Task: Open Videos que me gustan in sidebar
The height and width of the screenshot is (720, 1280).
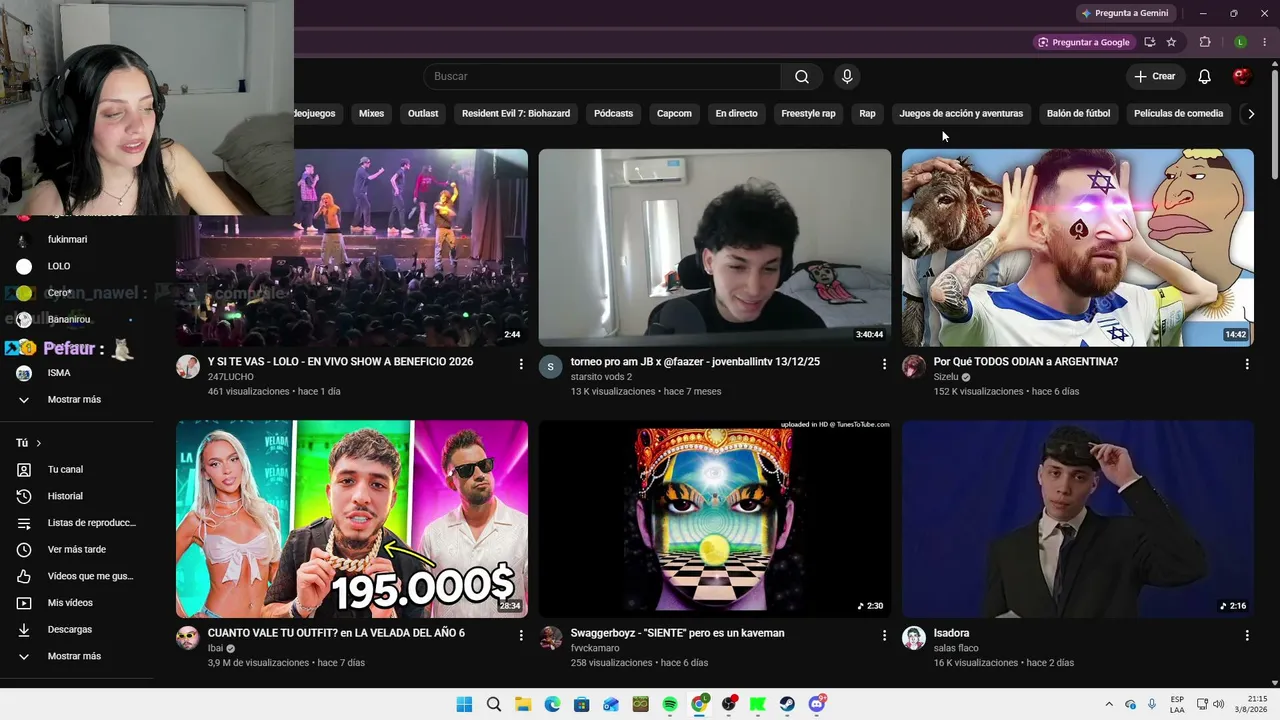Action: point(77,576)
